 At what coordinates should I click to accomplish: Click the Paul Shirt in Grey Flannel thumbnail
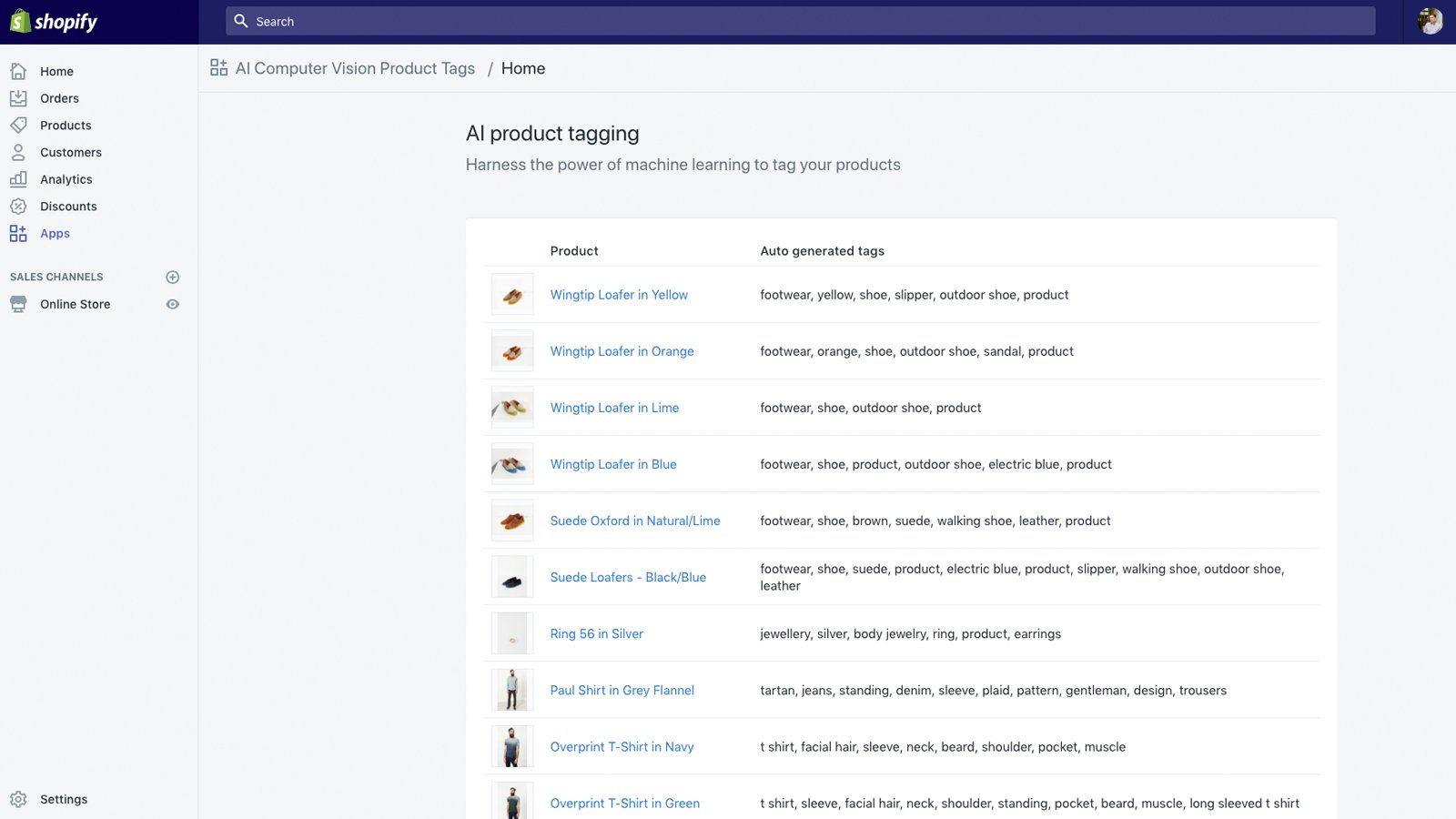[x=512, y=690]
